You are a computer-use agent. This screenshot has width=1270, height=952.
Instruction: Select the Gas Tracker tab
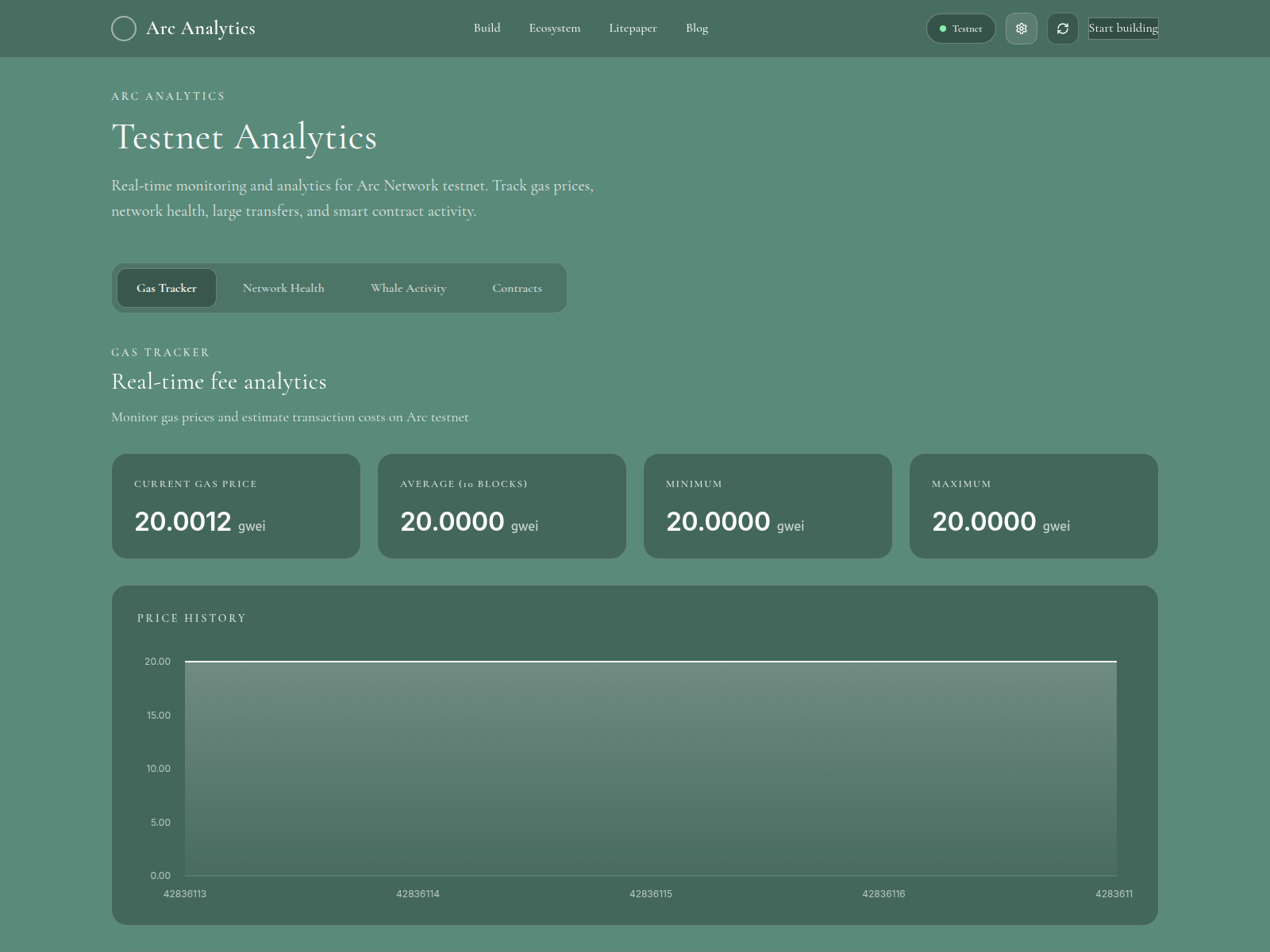coord(167,288)
